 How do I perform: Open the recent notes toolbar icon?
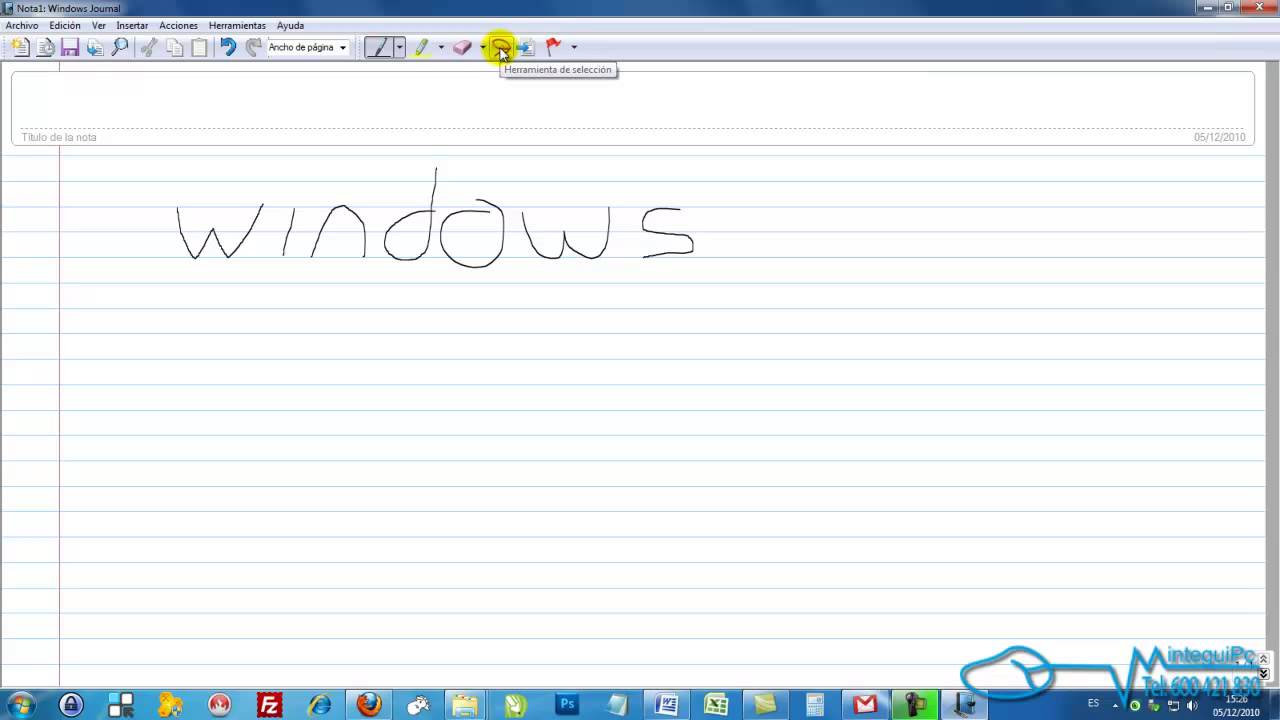point(45,47)
